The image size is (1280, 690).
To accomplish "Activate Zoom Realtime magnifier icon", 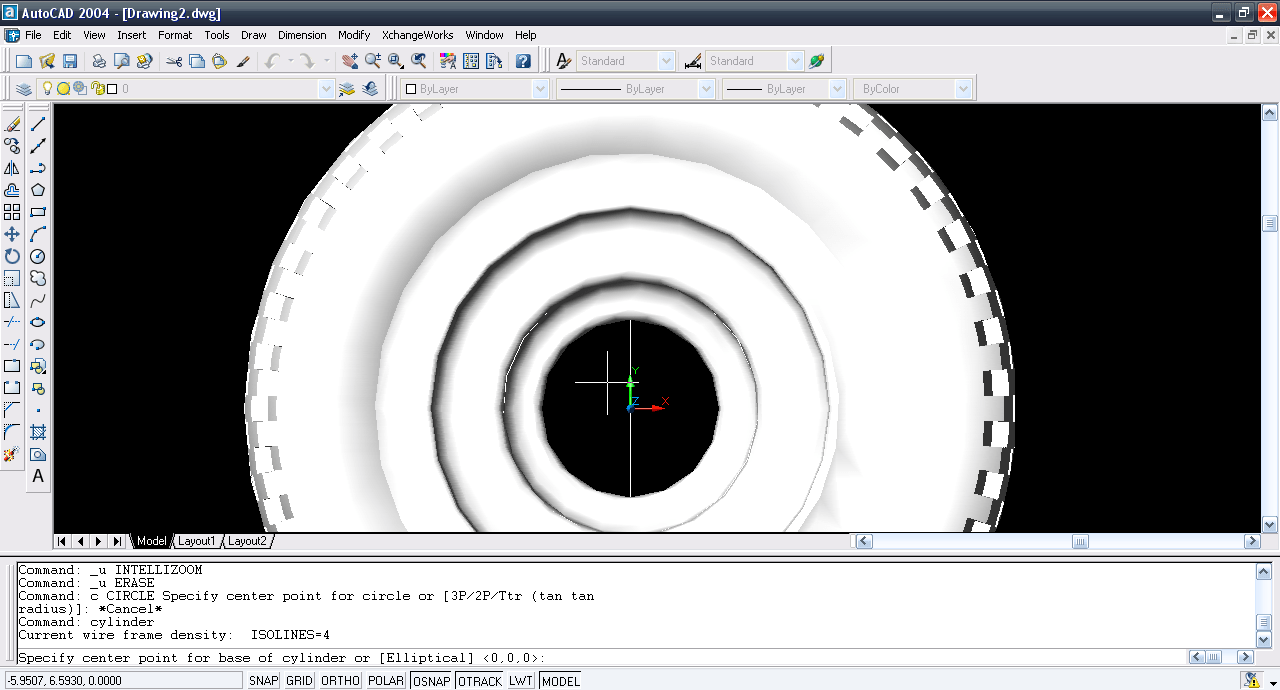I will coord(372,61).
